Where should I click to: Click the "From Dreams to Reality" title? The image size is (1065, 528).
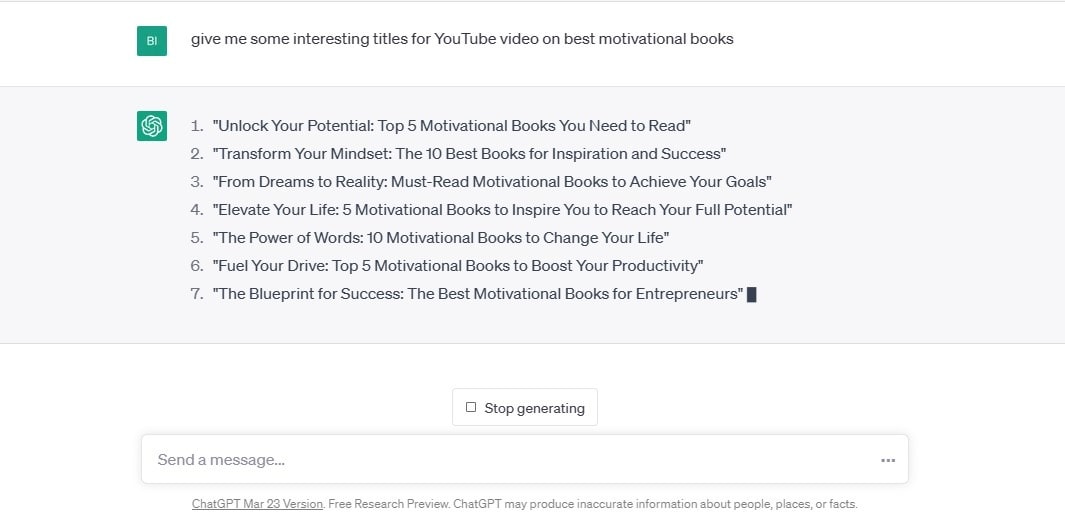[x=492, y=182]
